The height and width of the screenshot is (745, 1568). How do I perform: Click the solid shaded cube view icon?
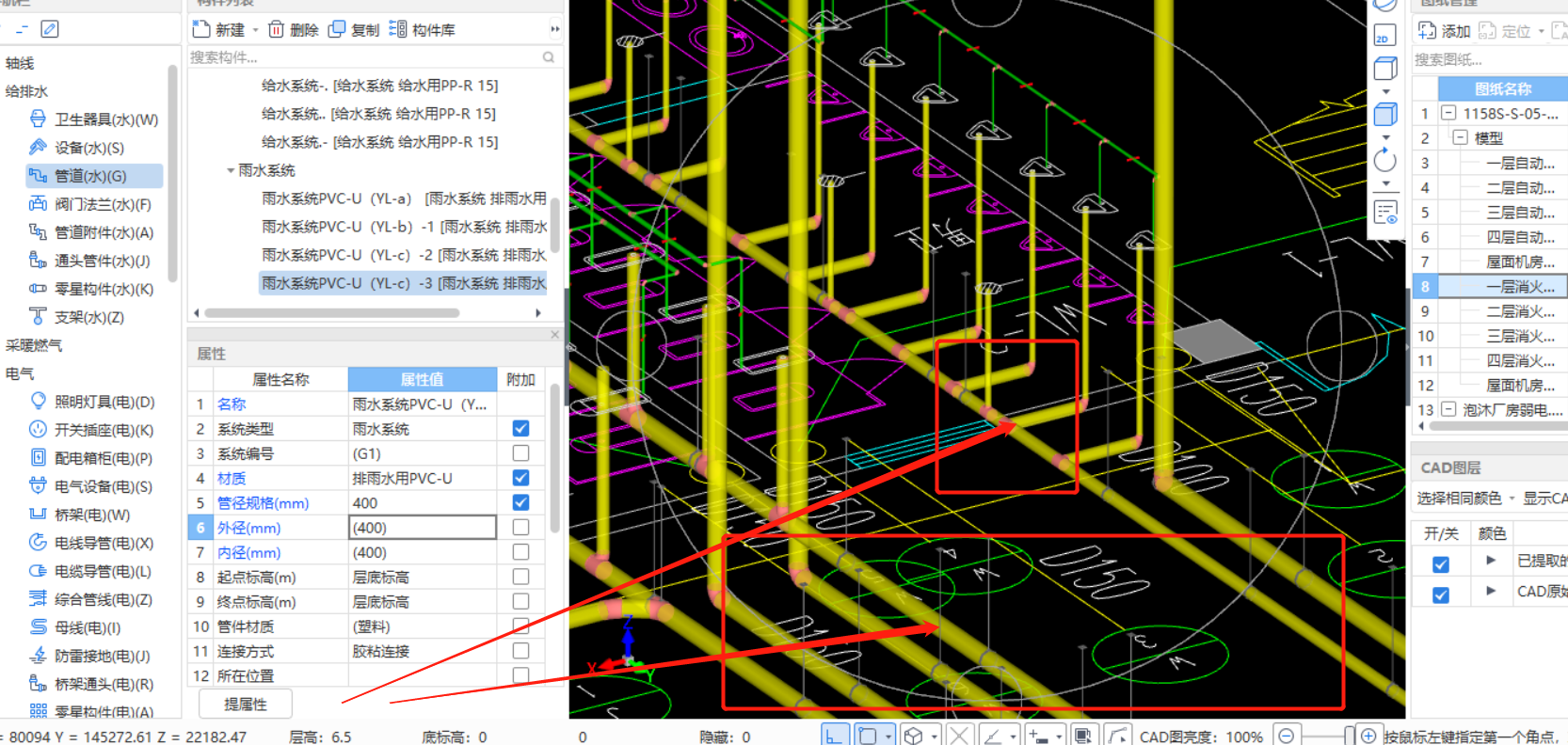point(1384,115)
